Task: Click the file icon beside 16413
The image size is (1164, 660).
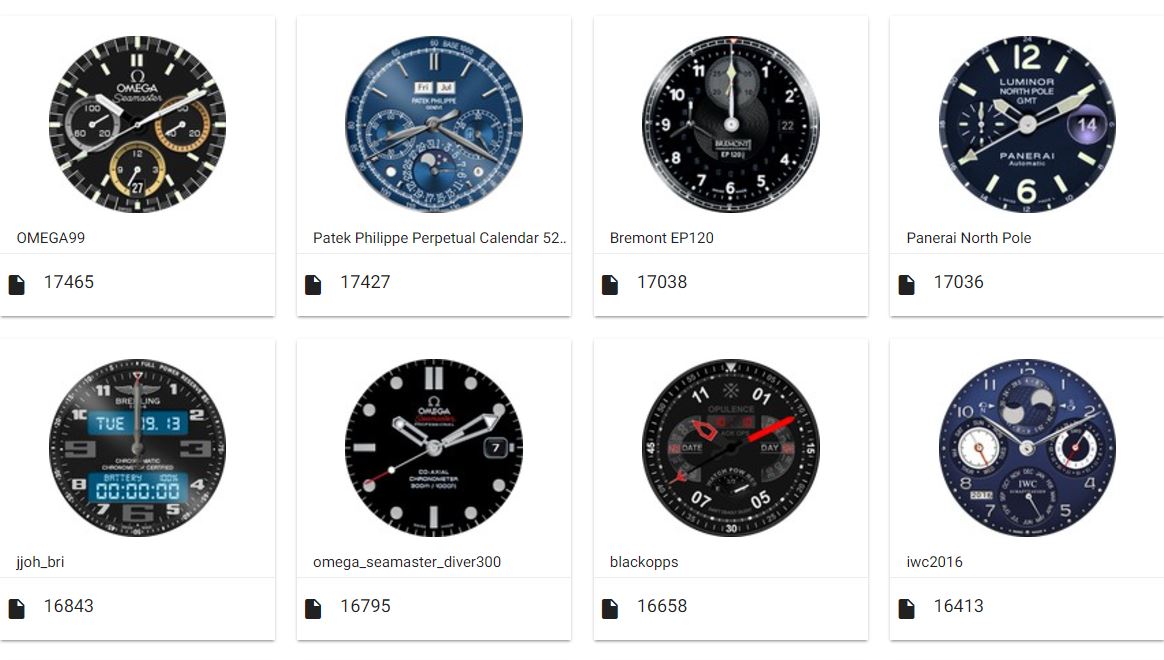Action: 906,609
